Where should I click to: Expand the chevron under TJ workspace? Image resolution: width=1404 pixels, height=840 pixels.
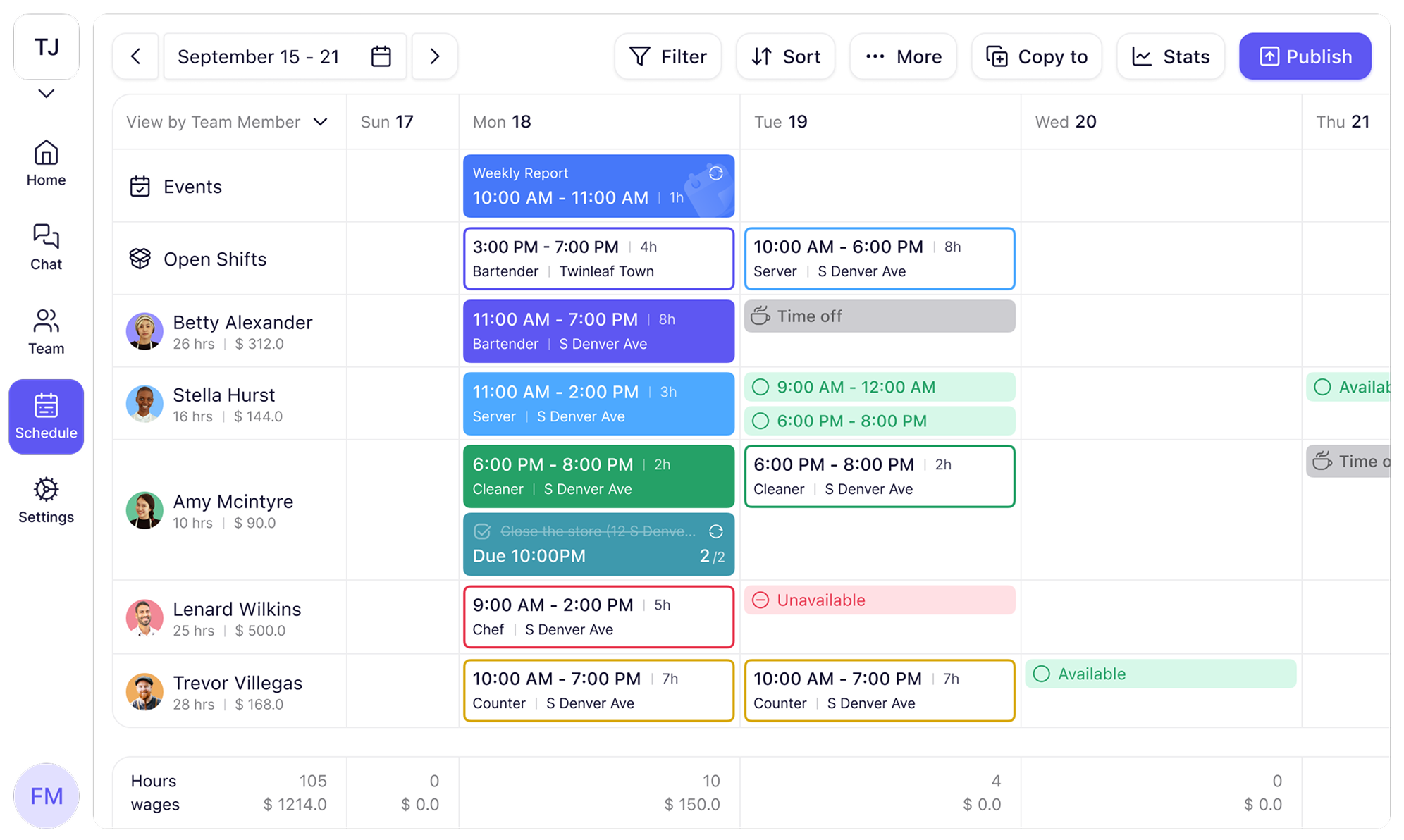coord(46,94)
